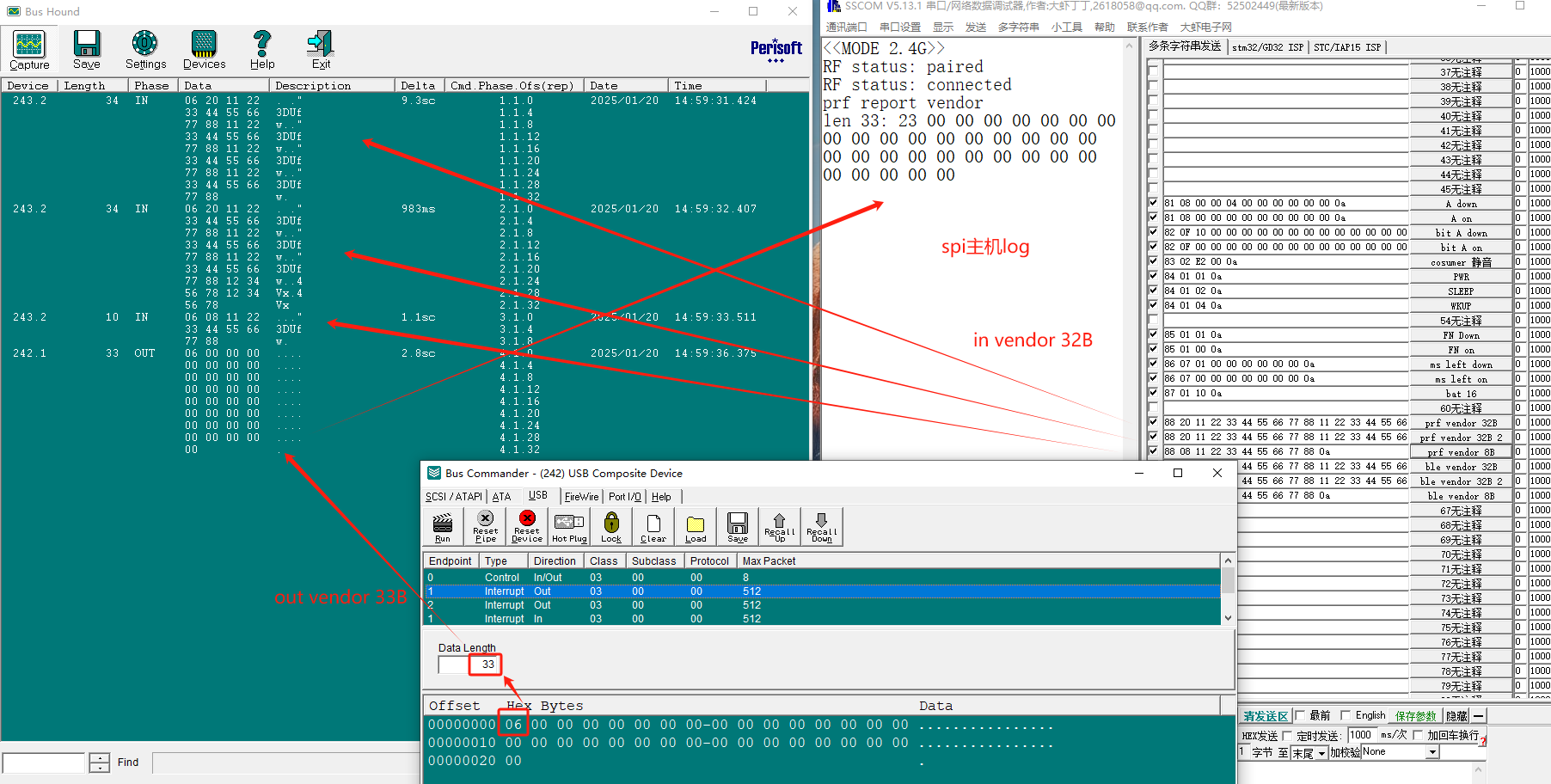This screenshot has height=784, width=1551.
Task: Enable 定时发送 timed send checkbox
Action: (x=1287, y=736)
